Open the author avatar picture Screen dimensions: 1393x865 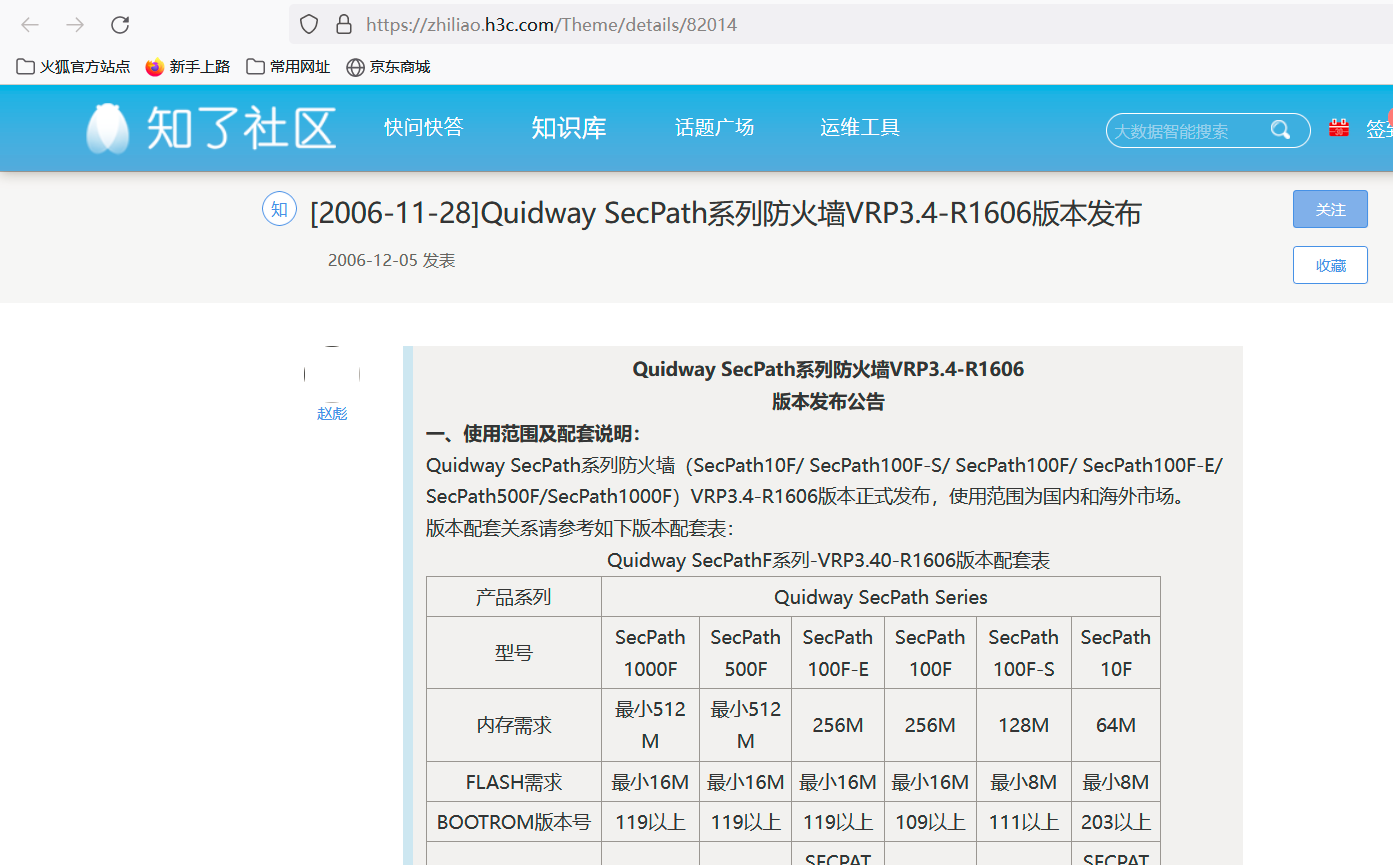coord(332,374)
